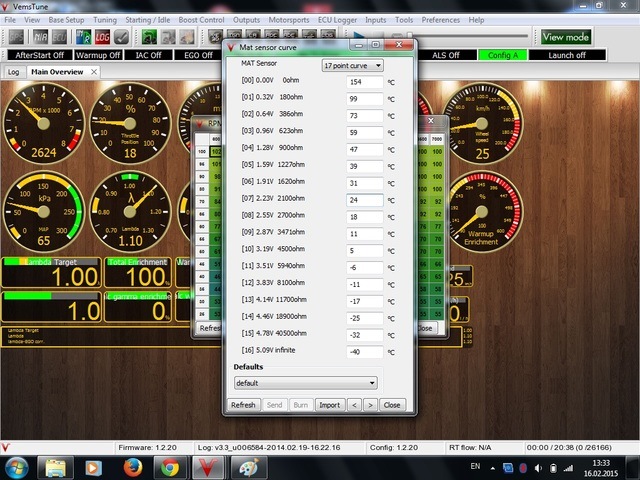
Task: Toggle the ALS Off indicator
Action: click(446, 55)
